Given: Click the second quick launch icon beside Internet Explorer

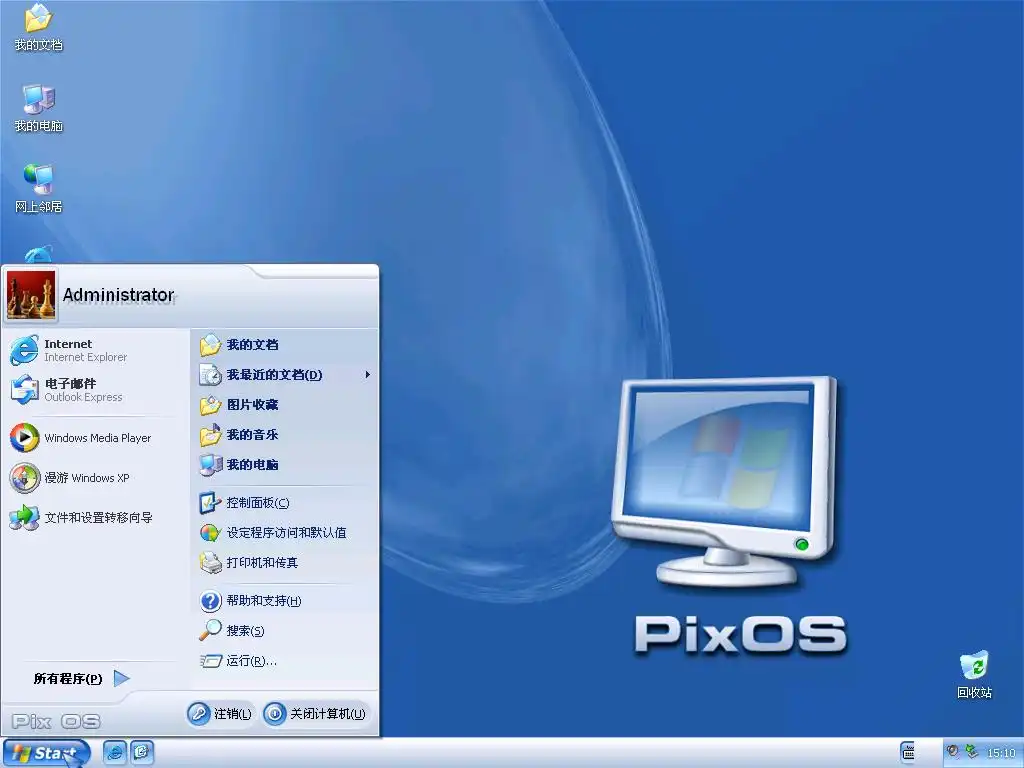Looking at the screenshot, I should (142, 753).
